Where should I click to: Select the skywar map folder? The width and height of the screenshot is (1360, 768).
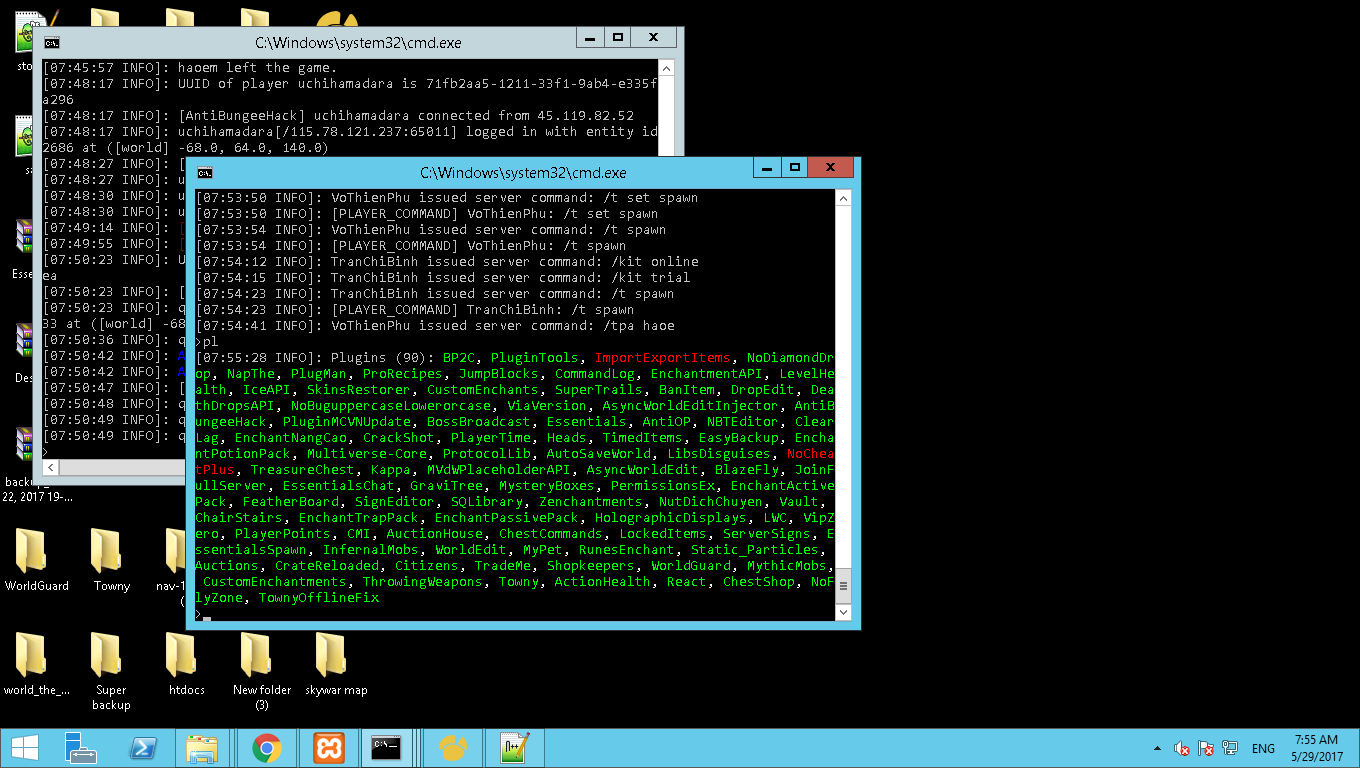[336, 665]
